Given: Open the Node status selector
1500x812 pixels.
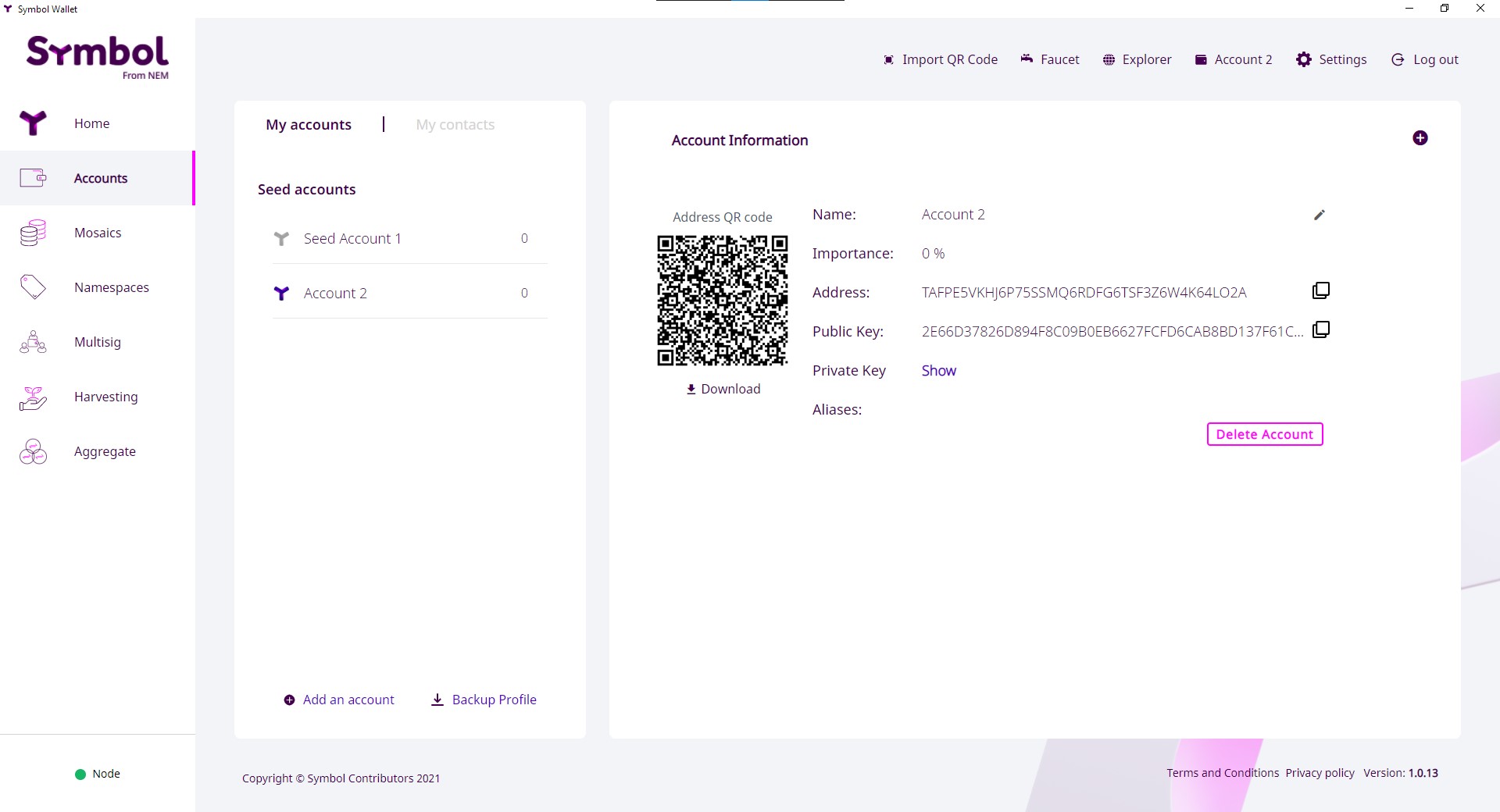Looking at the screenshot, I should (98, 774).
